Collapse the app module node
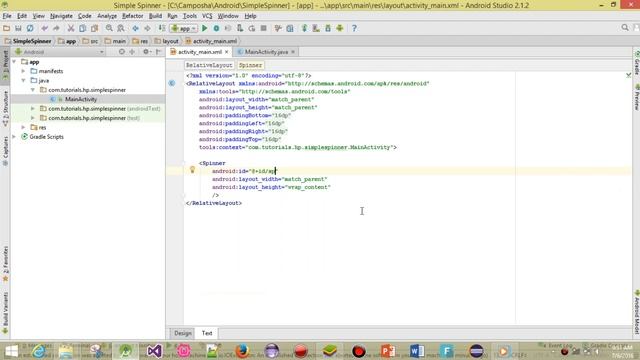The width and height of the screenshot is (640, 360). coord(14,62)
